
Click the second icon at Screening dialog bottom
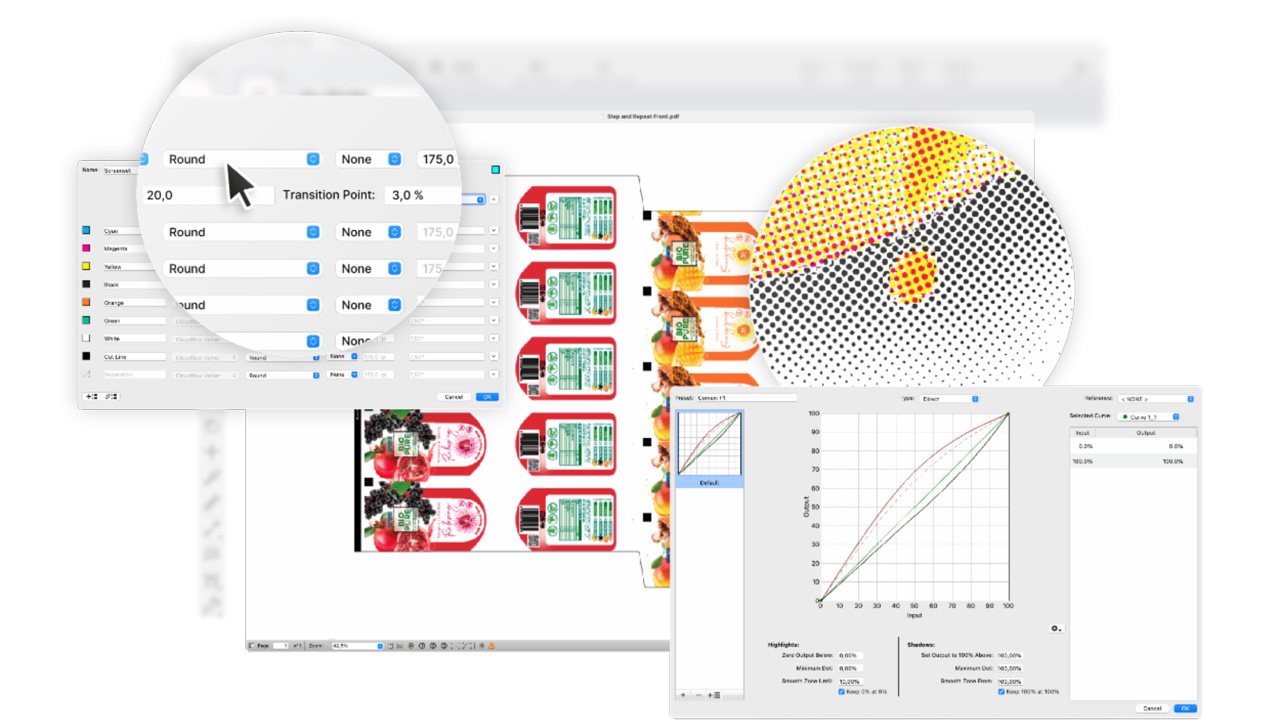(109, 397)
